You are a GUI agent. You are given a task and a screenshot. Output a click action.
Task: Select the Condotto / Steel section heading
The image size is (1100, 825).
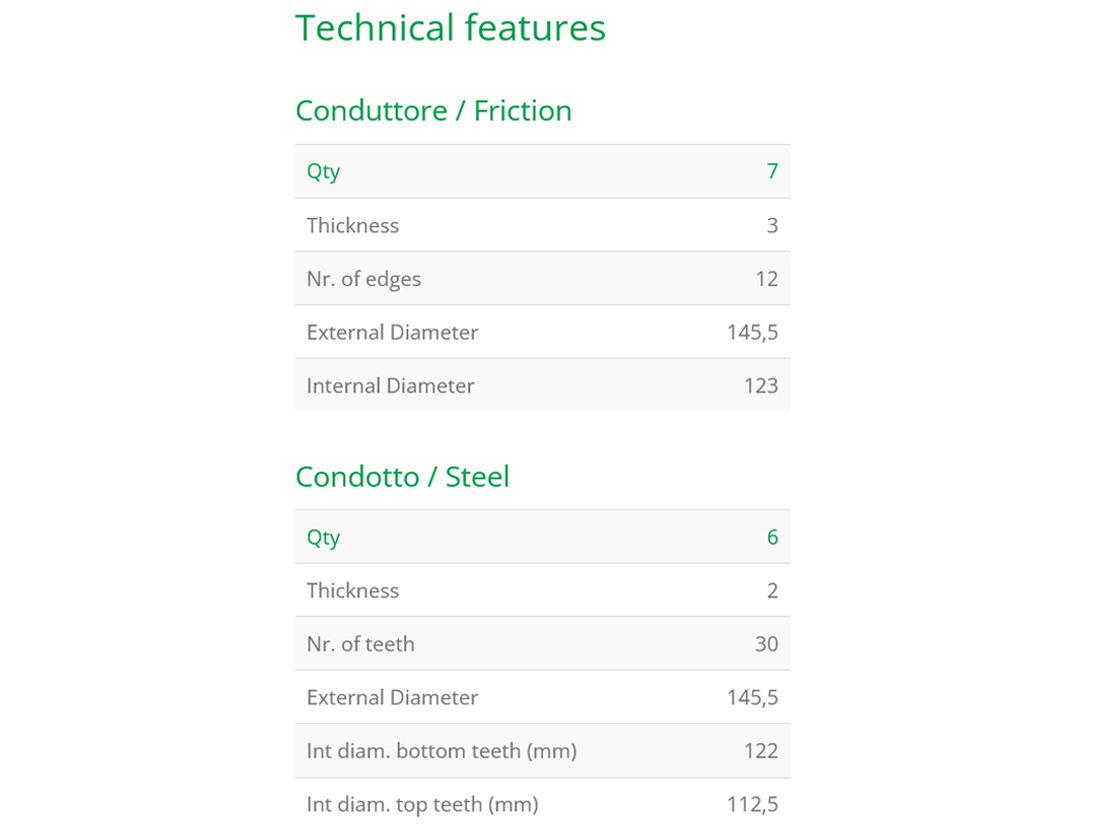pyautogui.click(x=403, y=477)
